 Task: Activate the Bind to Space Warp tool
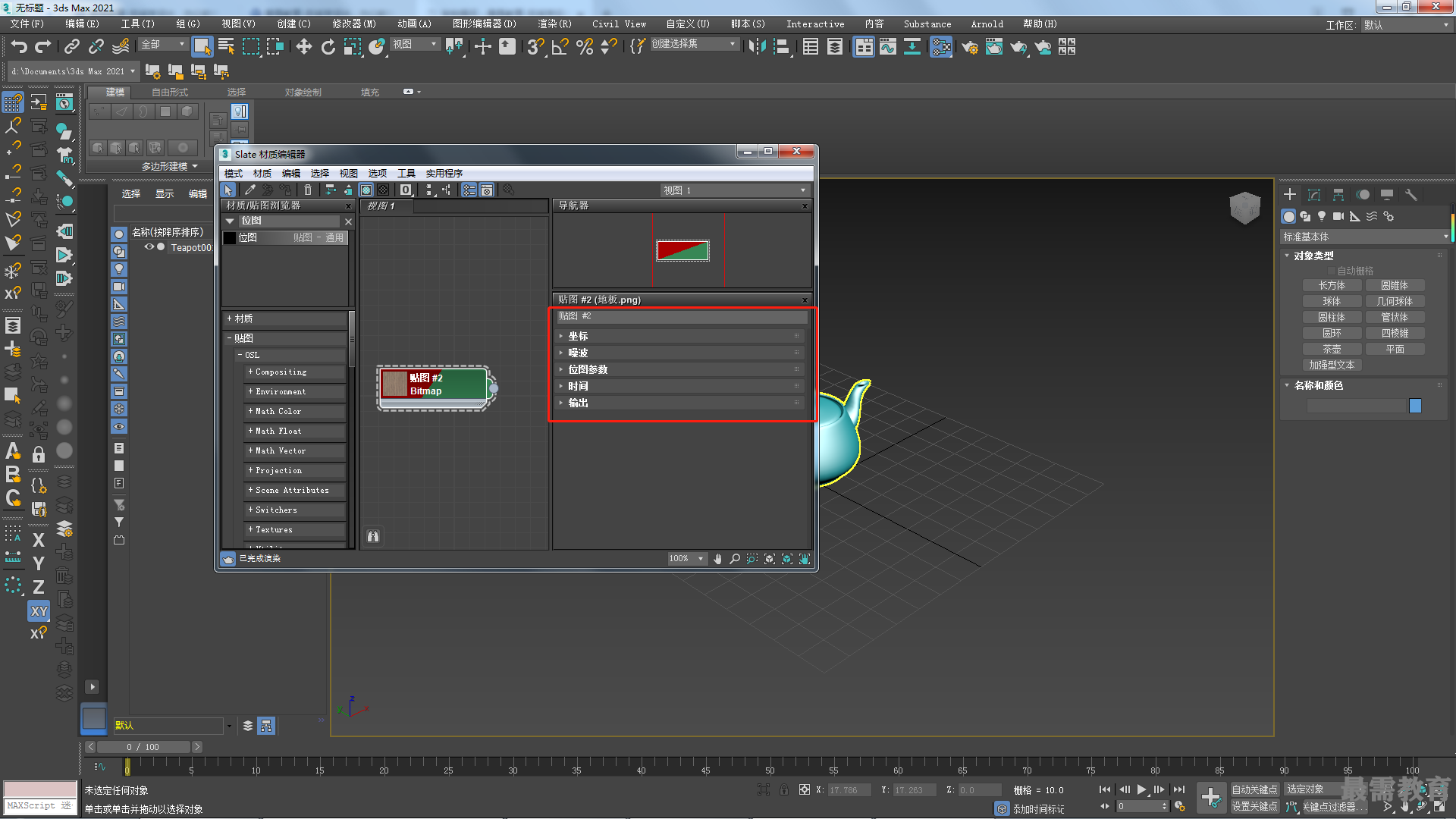point(121,47)
